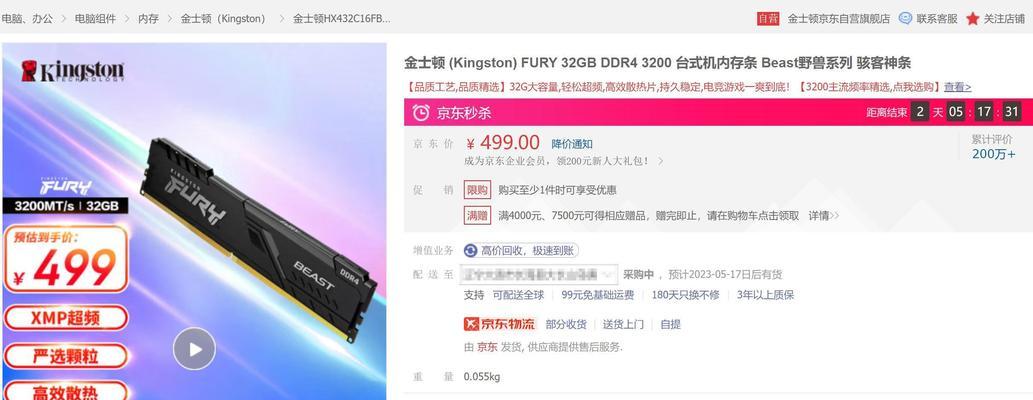Play the product video
The image size is (1033, 400).
tap(194, 349)
